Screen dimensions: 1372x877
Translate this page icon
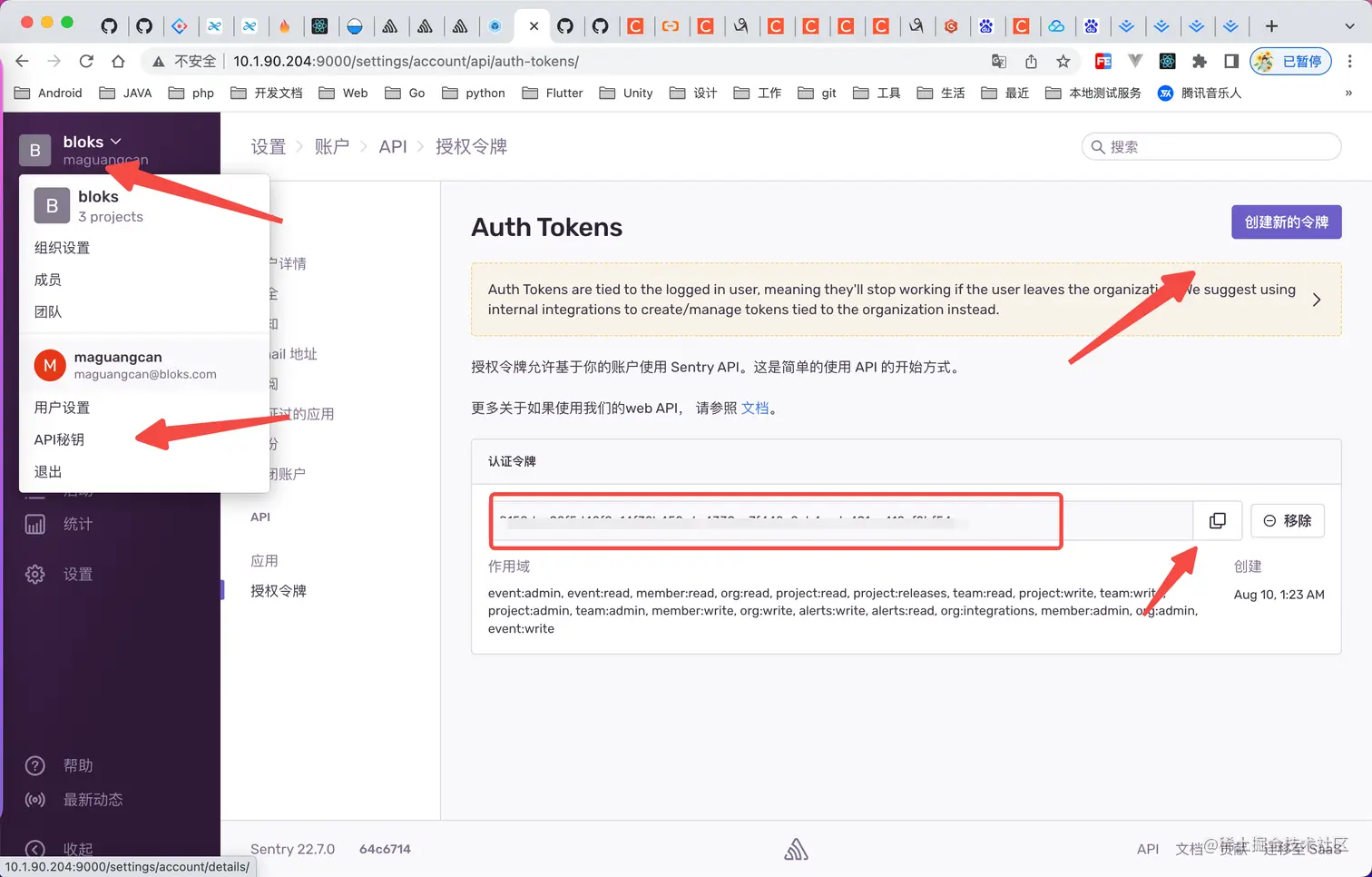click(999, 61)
